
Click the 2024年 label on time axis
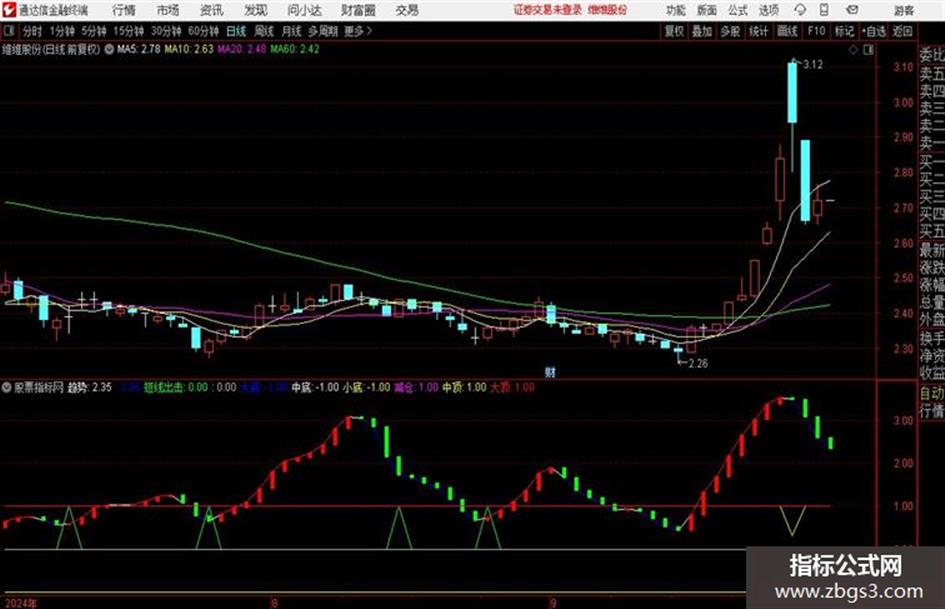pos(20,603)
